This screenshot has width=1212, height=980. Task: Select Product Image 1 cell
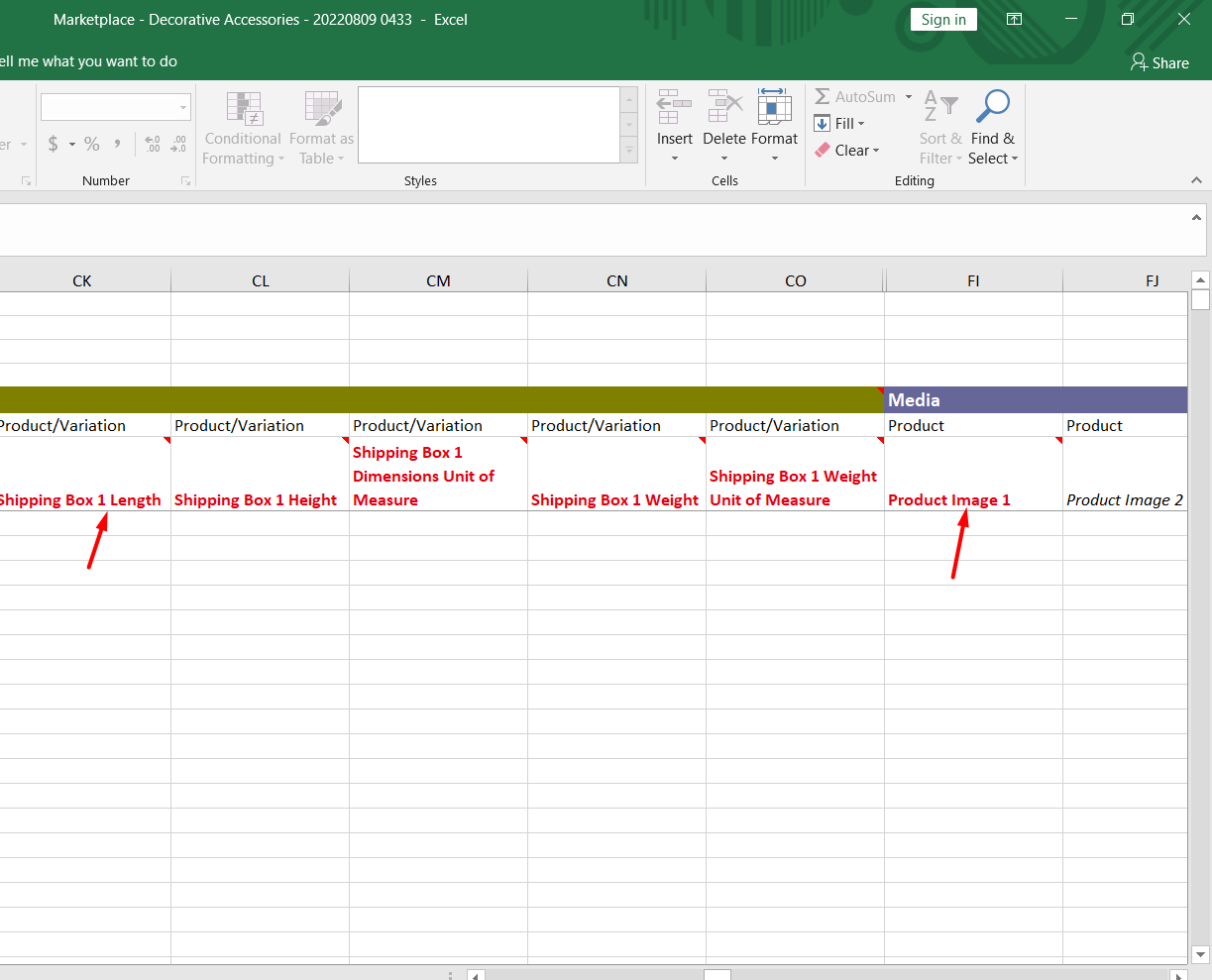tap(974, 475)
